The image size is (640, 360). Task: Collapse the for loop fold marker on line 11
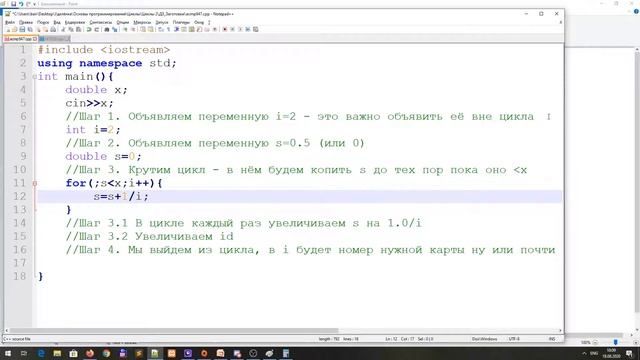coord(35,183)
